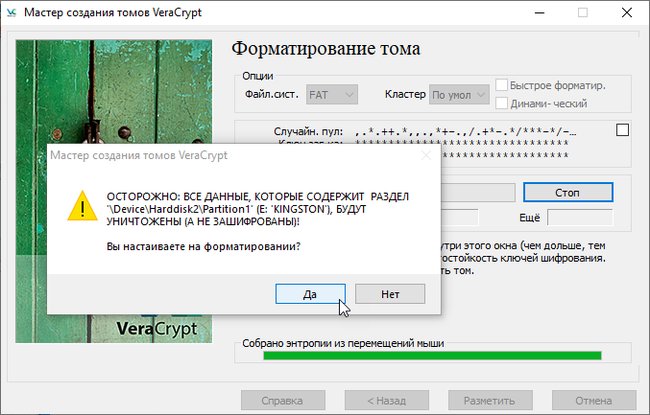Minimize the VeraCrypt wizard window
The height and width of the screenshot is (415, 650).
pyautogui.click(x=539, y=12)
